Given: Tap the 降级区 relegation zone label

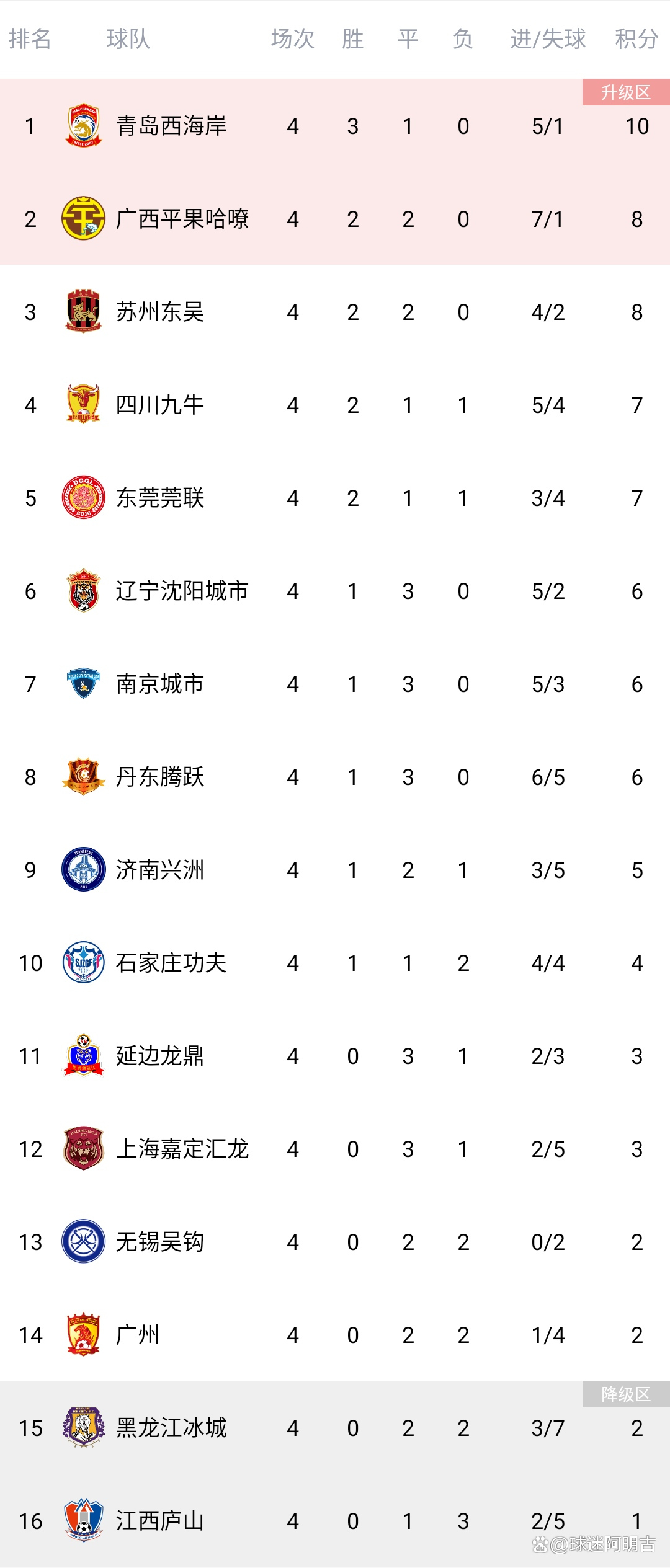Looking at the screenshot, I should (625, 1394).
